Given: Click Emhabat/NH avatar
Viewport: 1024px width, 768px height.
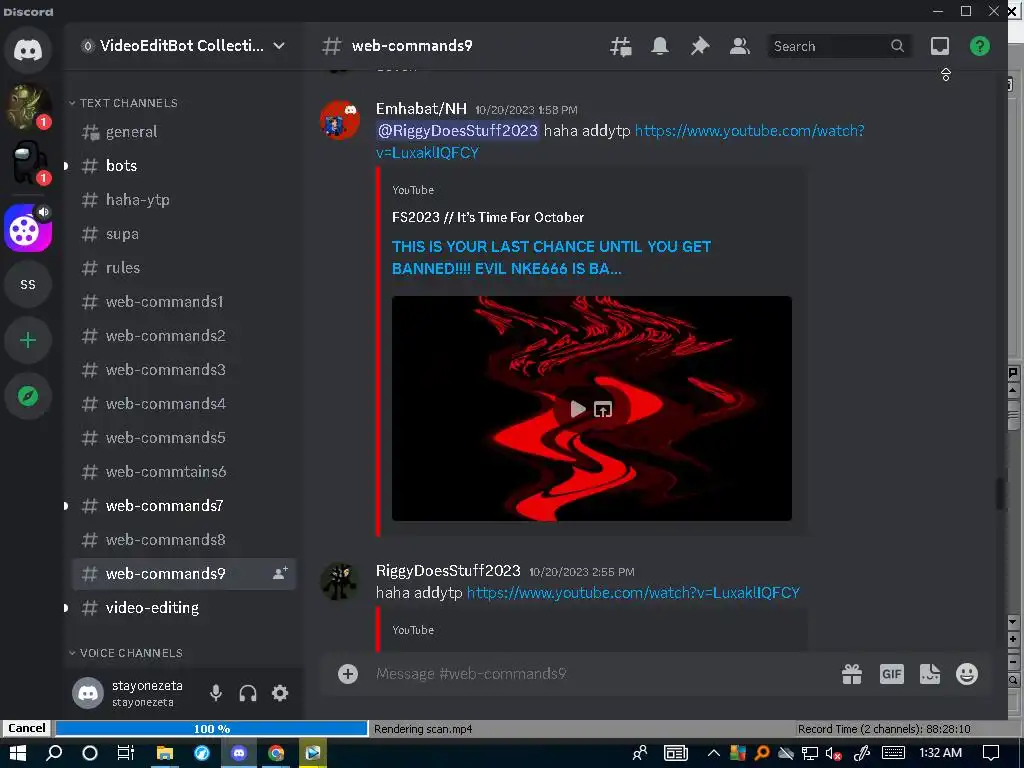Looking at the screenshot, I should point(340,120).
